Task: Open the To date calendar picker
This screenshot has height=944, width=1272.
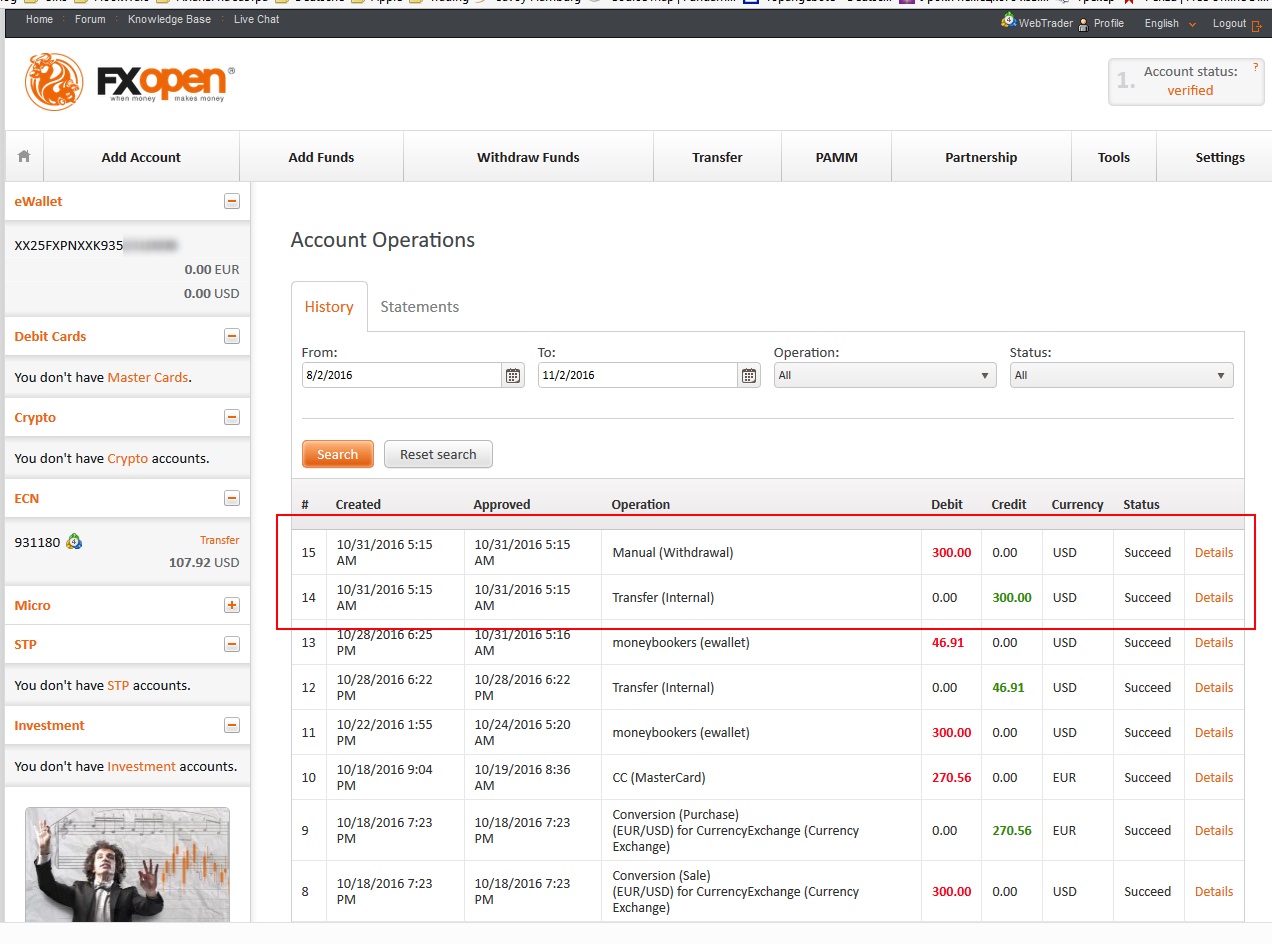Action: 749,376
